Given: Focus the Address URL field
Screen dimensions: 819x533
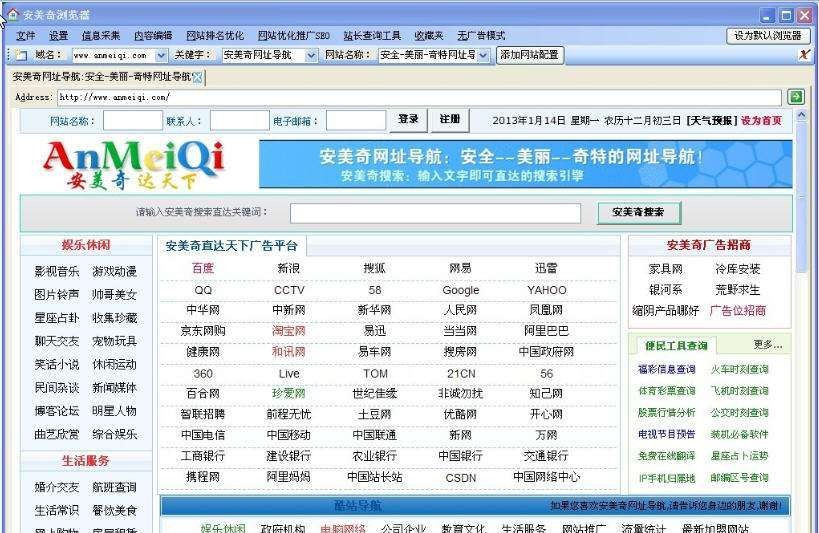Looking at the screenshot, I should 419,97.
